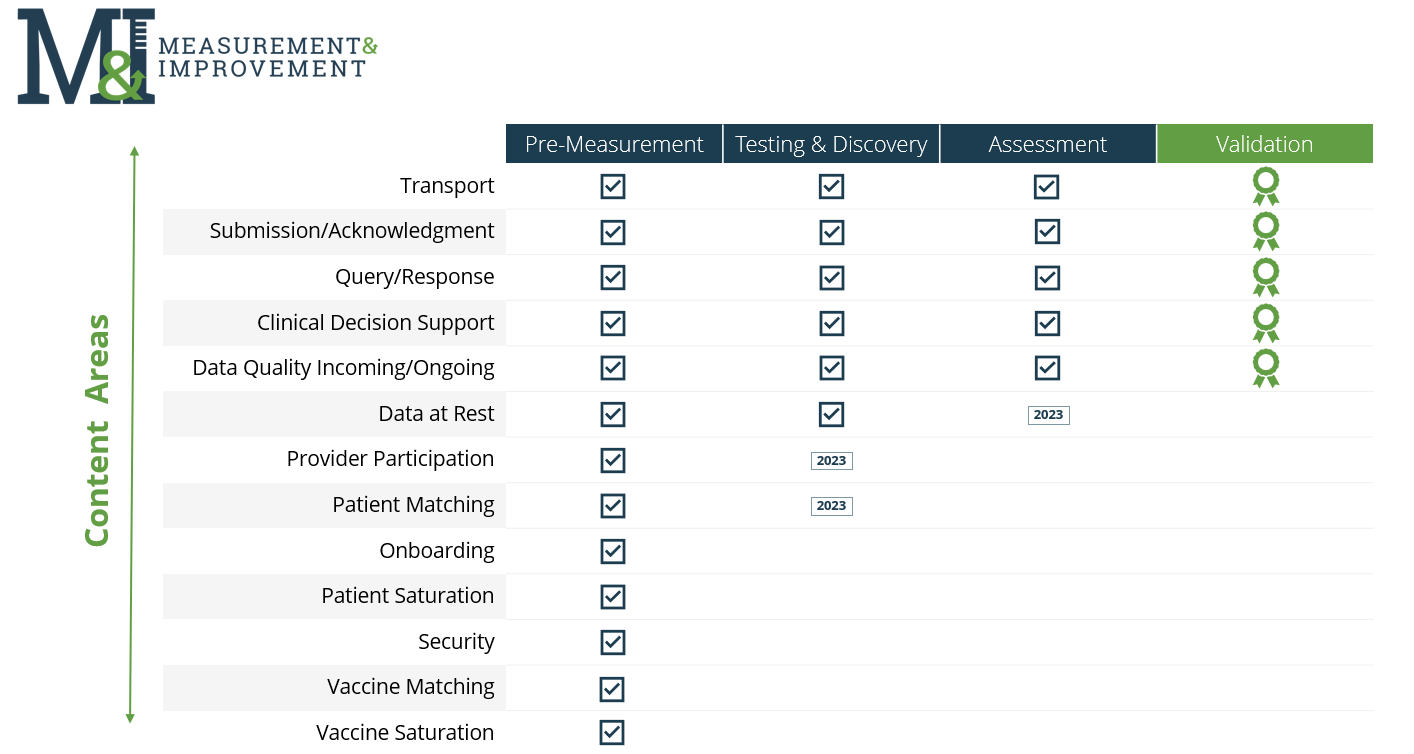Click the Transport validation ribbon badge
This screenshot has width=1414, height=754.
click(x=1266, y=187)
